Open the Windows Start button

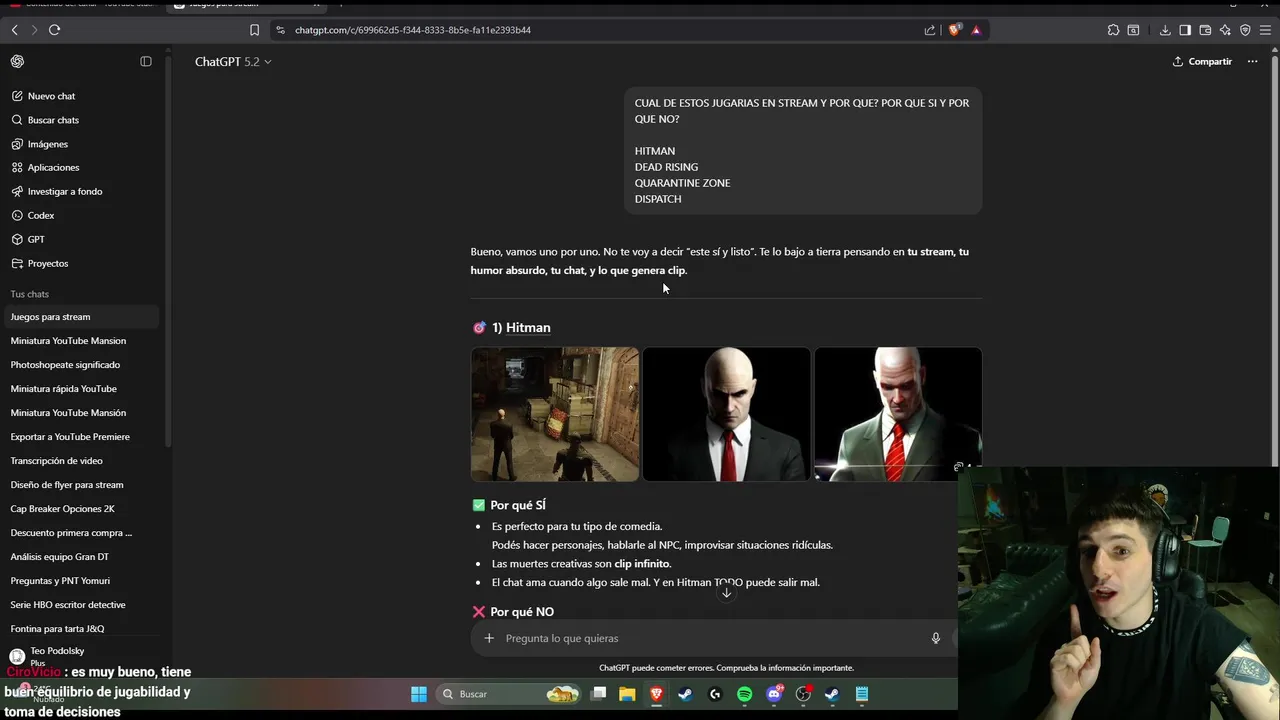click(x=419, y=694)
